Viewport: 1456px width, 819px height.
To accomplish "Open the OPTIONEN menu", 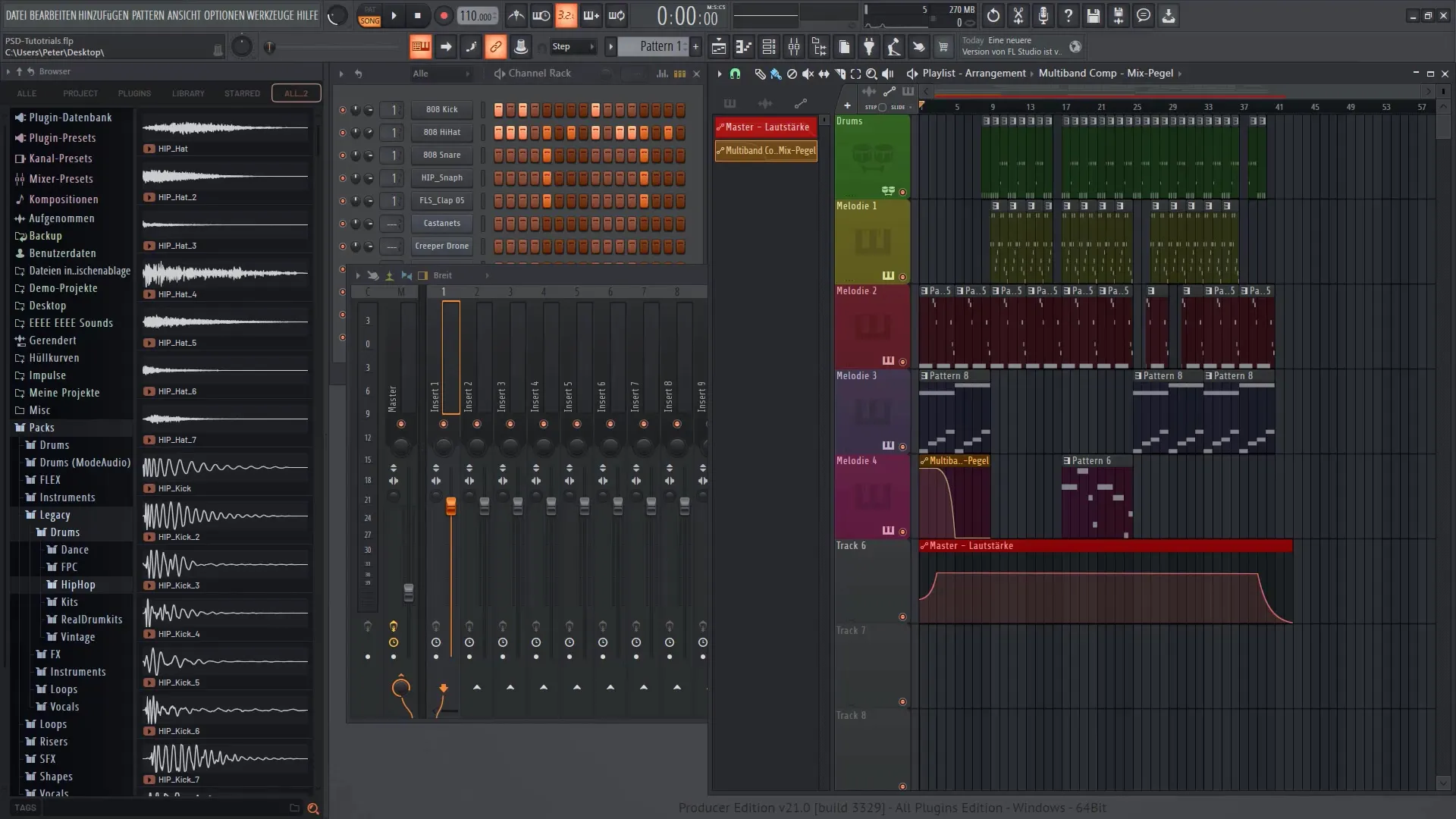I will pyautogui.click(x=224, y=15).
